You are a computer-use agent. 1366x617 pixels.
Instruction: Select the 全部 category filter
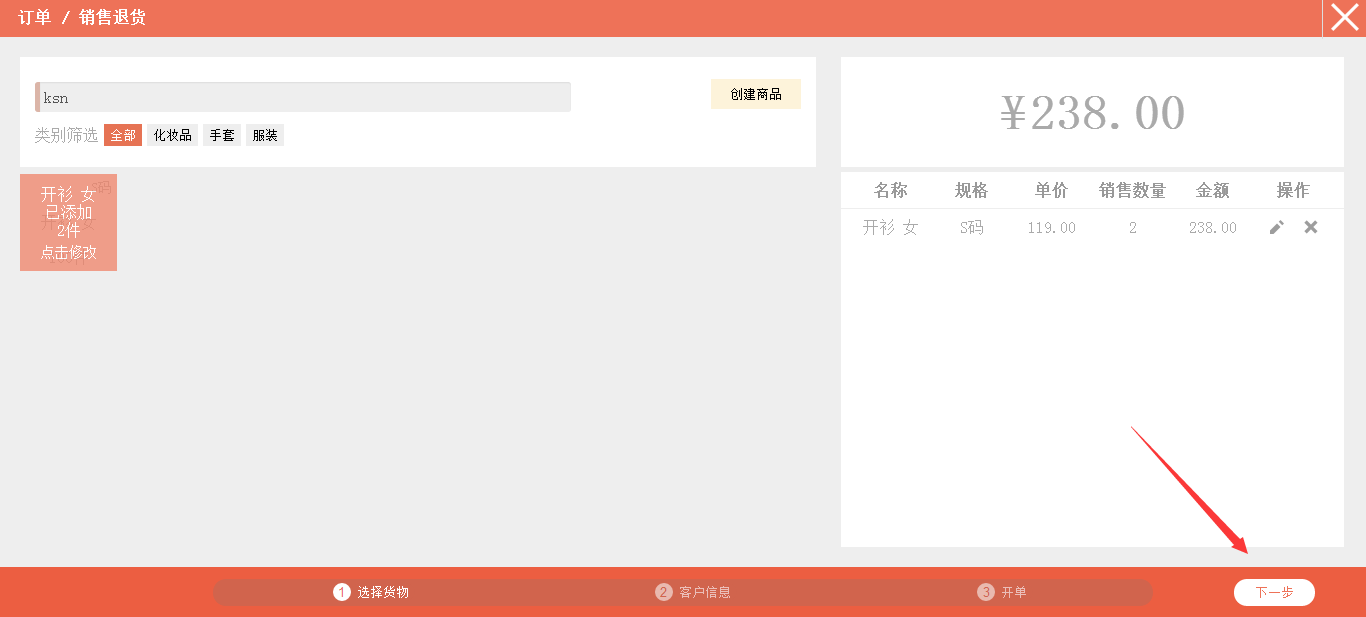[x=123, y=135]
